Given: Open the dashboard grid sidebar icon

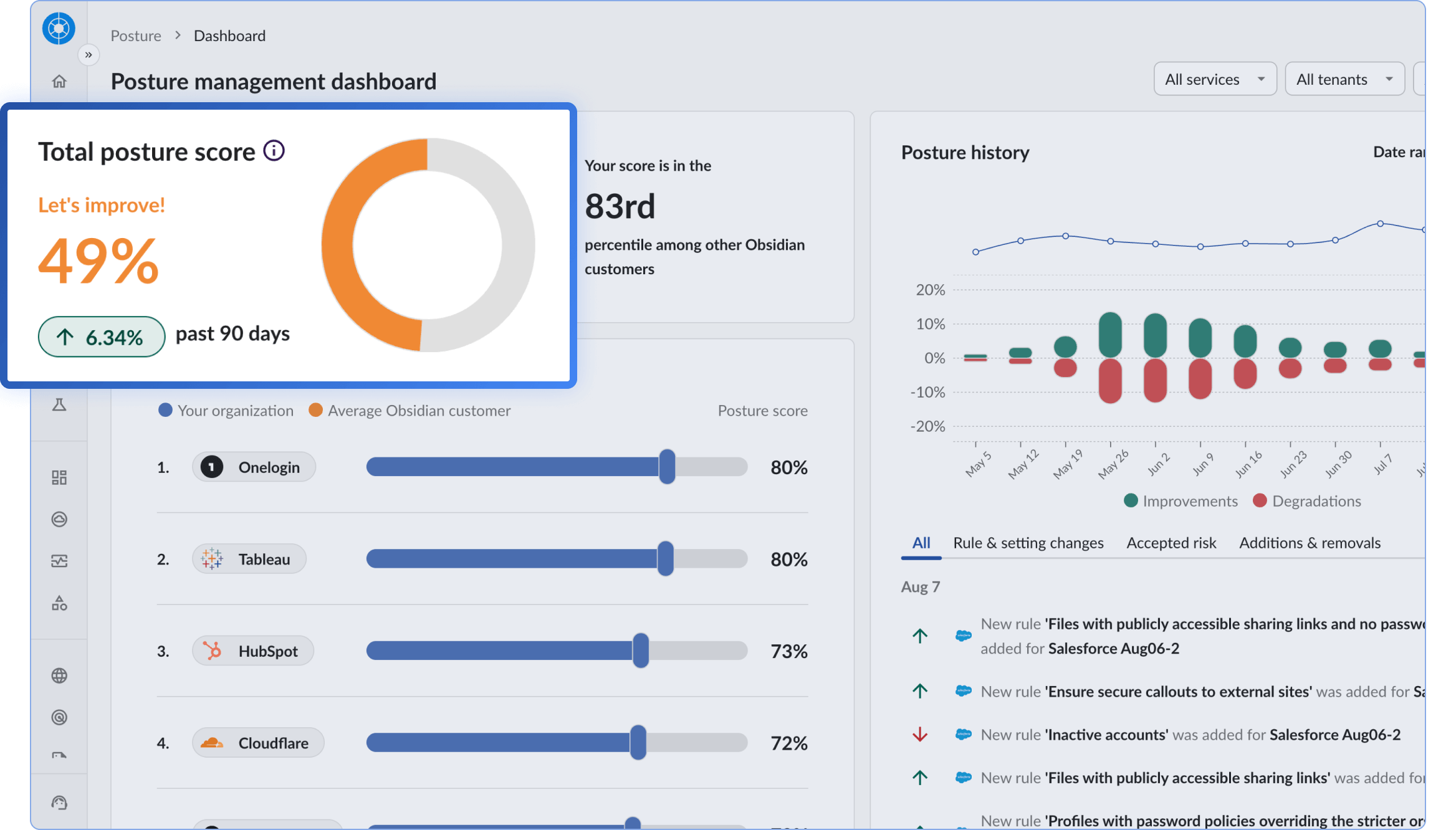Looking at the screenshot, I should [59, 477].
